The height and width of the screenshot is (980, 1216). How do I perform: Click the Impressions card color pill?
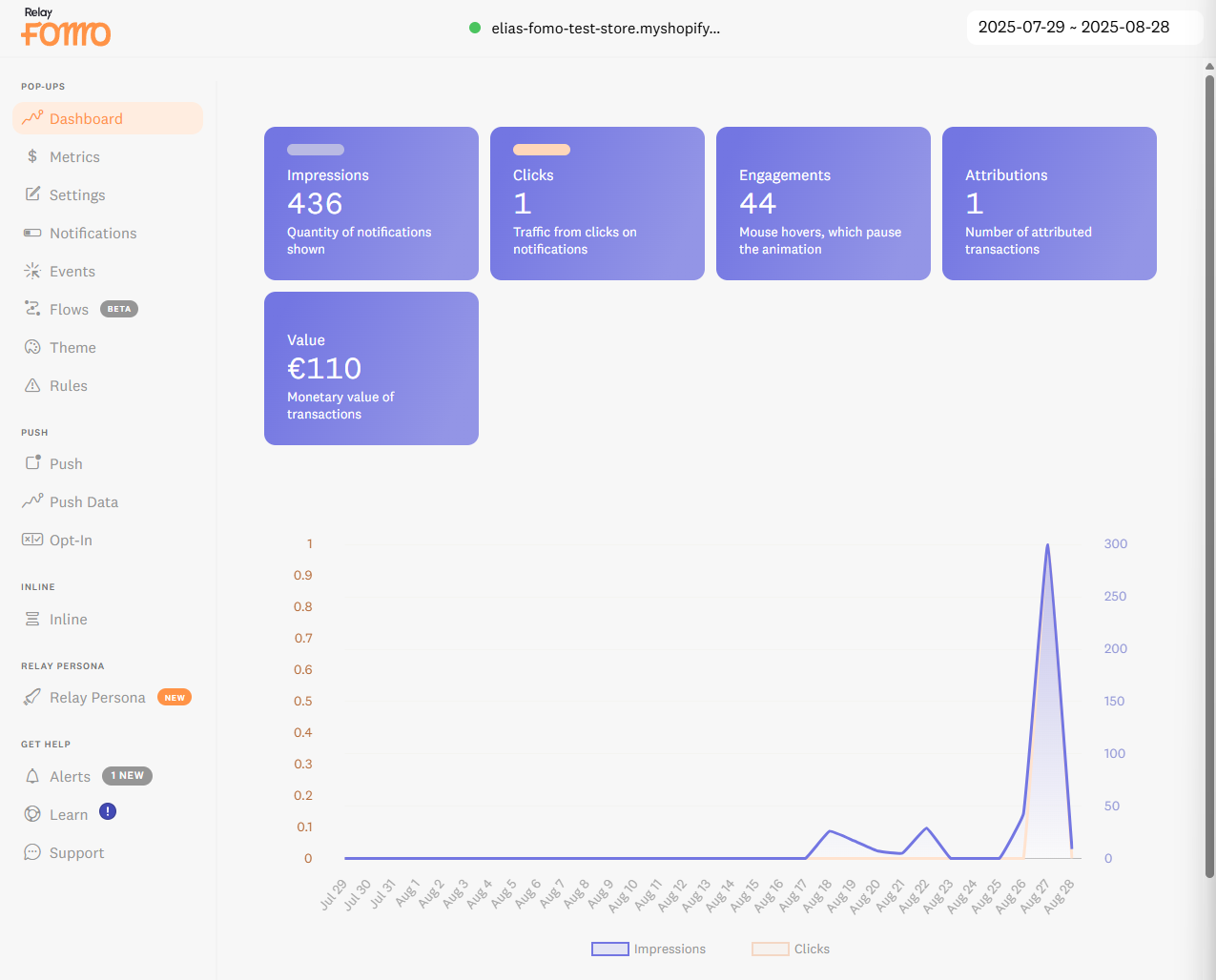pyautogui.click(x=316, y=150)
